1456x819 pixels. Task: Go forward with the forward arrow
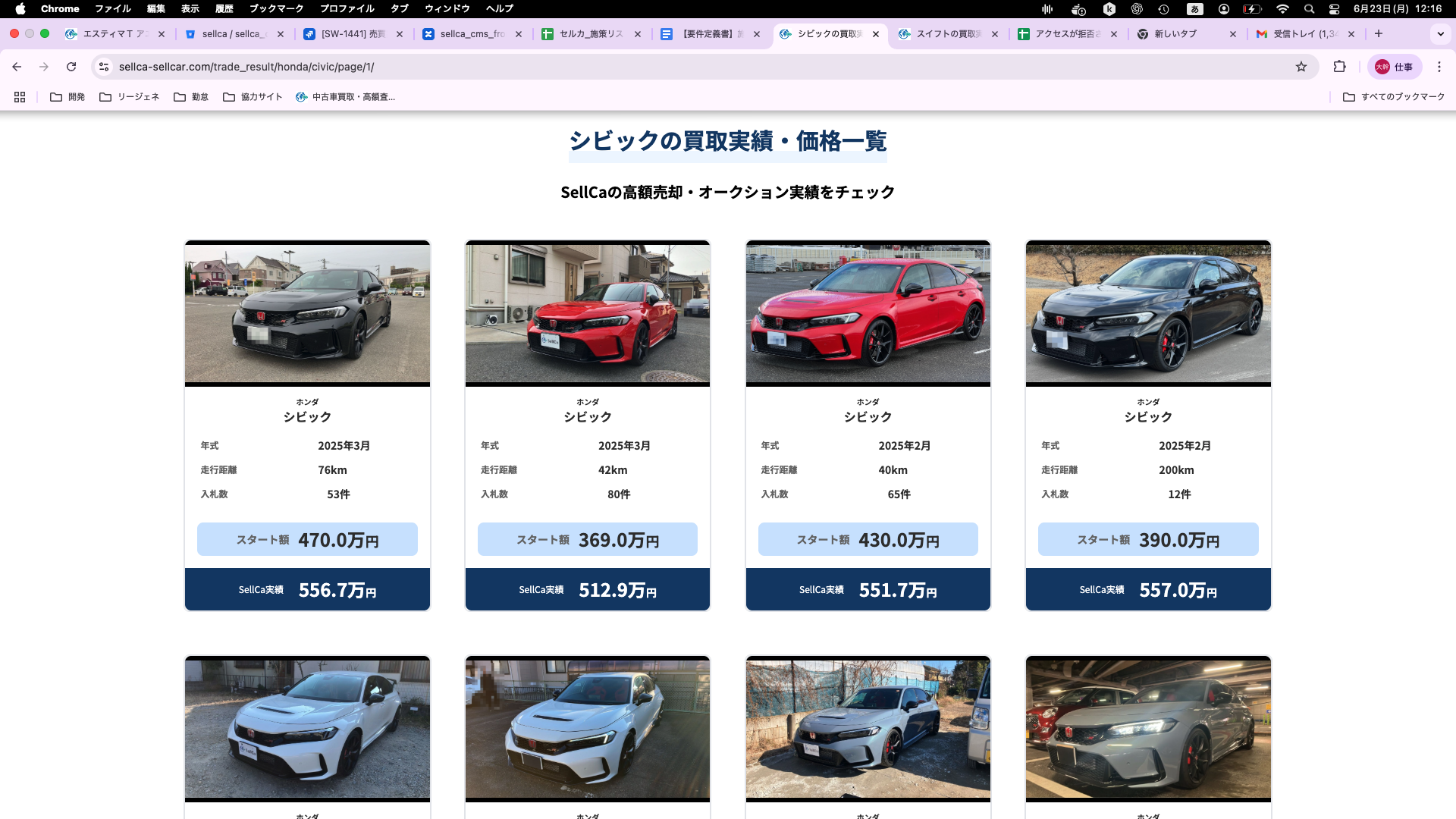point(44,67)
